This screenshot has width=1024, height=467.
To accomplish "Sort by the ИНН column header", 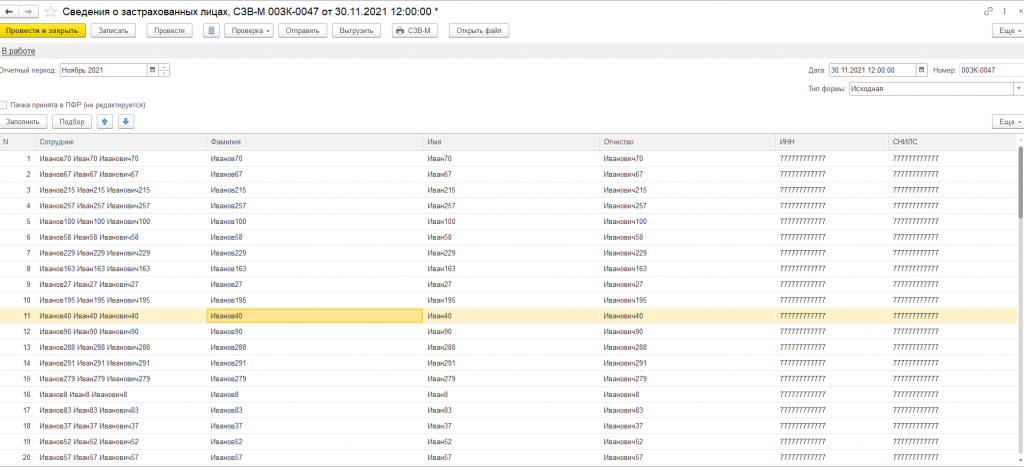I will coord(832,141).
